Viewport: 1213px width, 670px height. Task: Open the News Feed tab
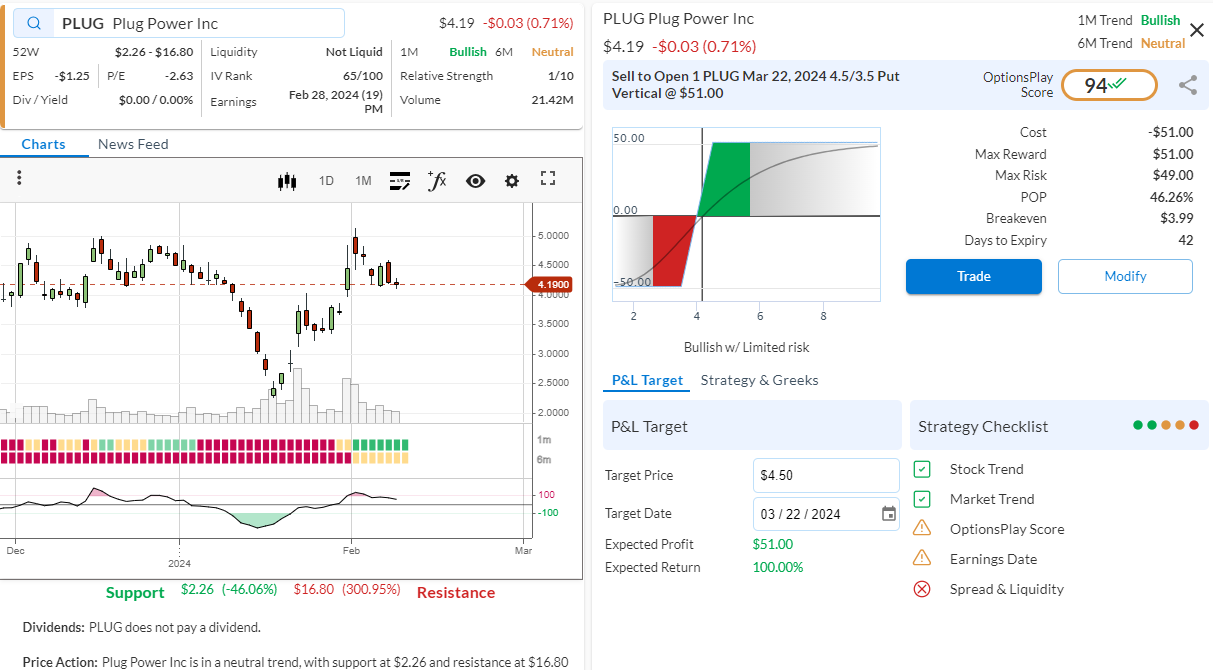133,144
